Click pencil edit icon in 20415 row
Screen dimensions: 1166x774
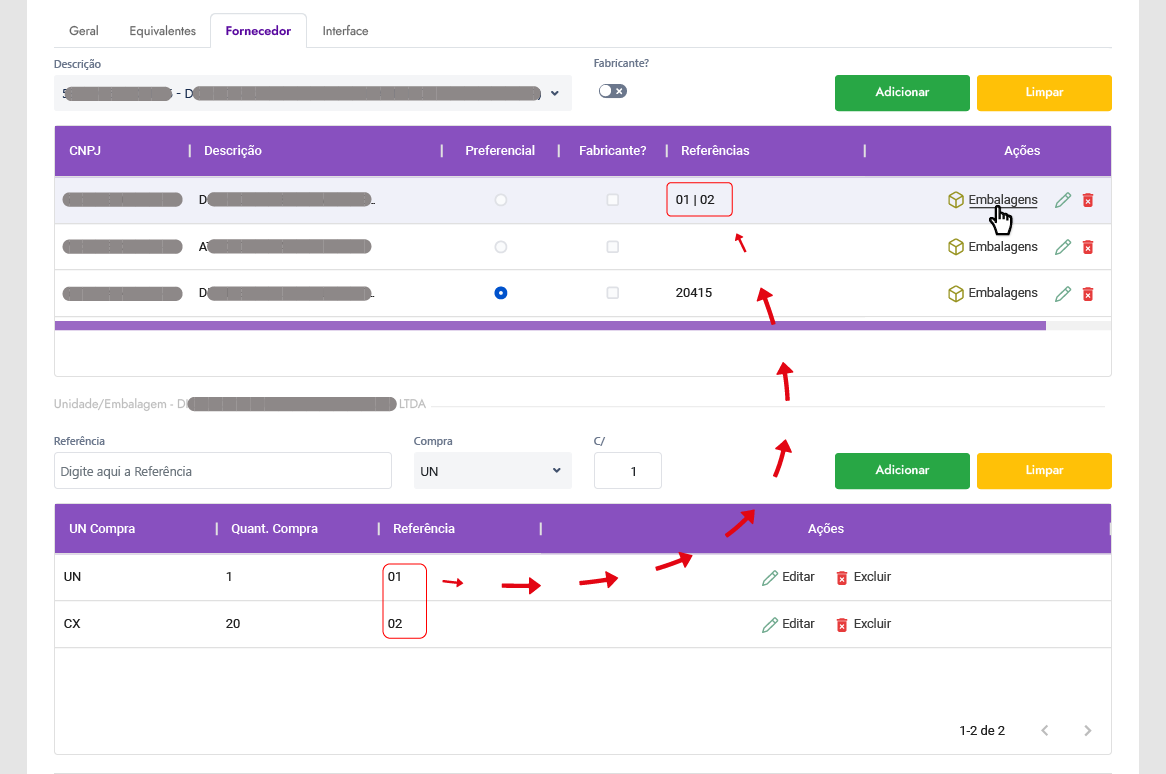pyautogui.click(x=1063, y=294)
